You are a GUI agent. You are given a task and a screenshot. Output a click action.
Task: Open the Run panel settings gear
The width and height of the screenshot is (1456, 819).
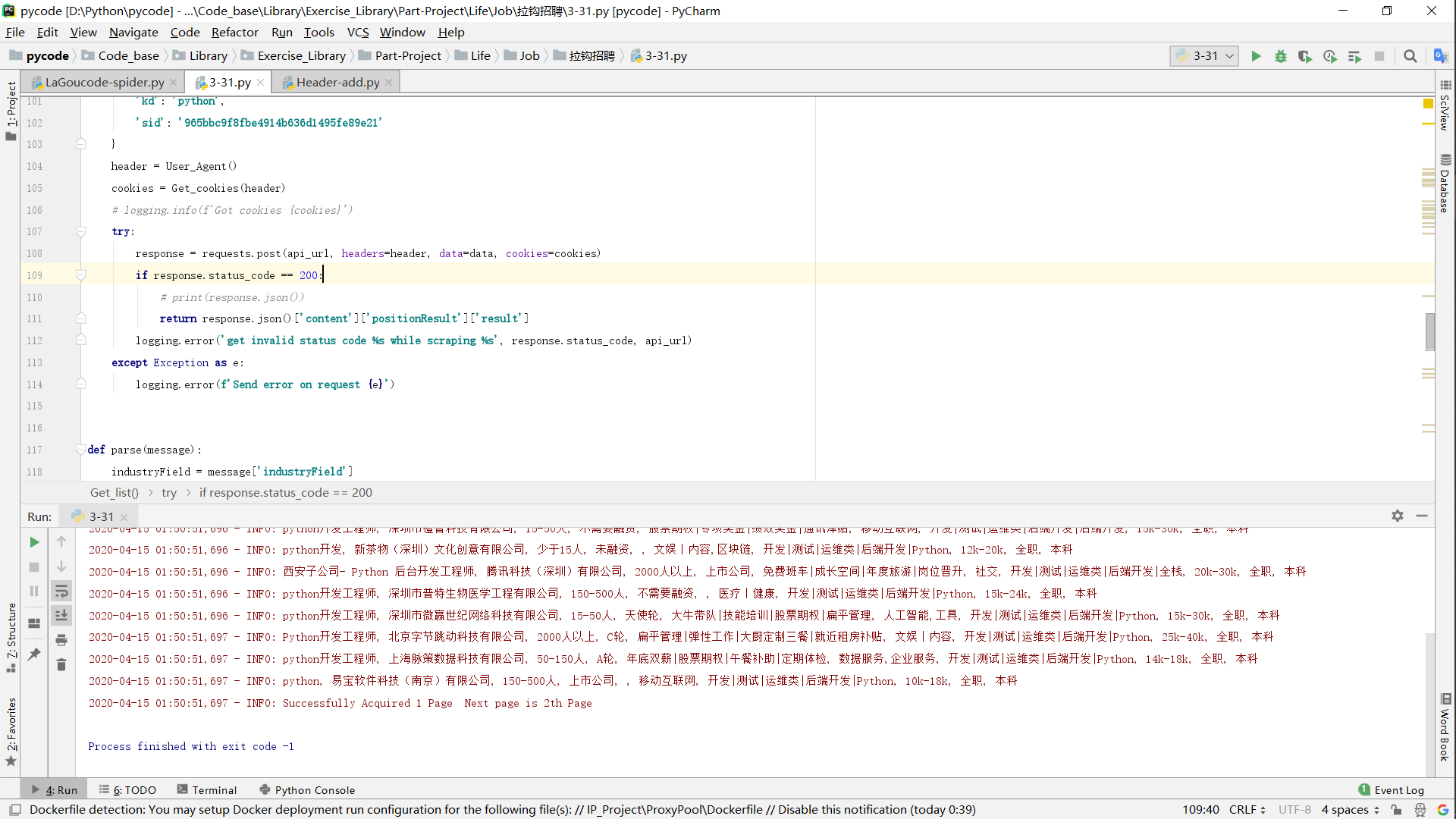(1398, 516)
